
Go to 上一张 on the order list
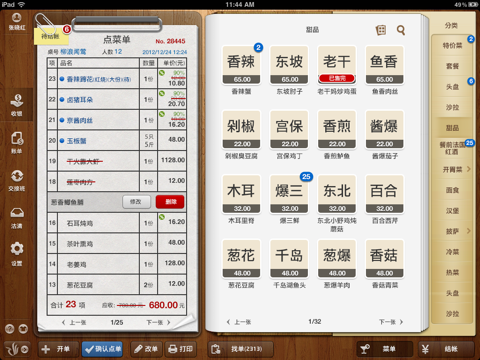74,322
